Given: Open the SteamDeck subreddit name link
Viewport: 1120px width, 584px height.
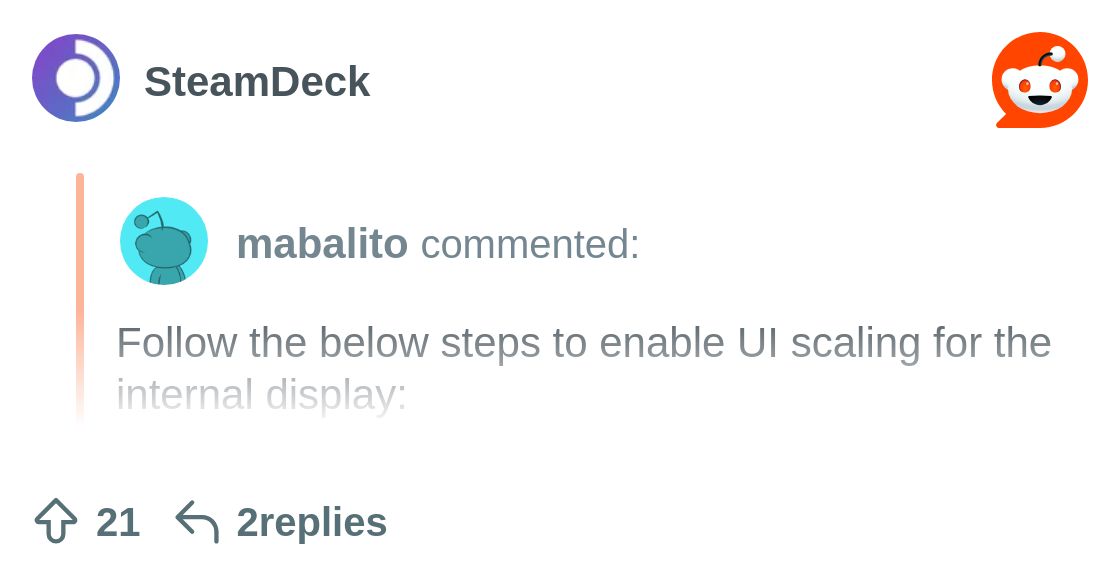Looking at the screenshot, I should pyautogui.click(x=257, y=81).
